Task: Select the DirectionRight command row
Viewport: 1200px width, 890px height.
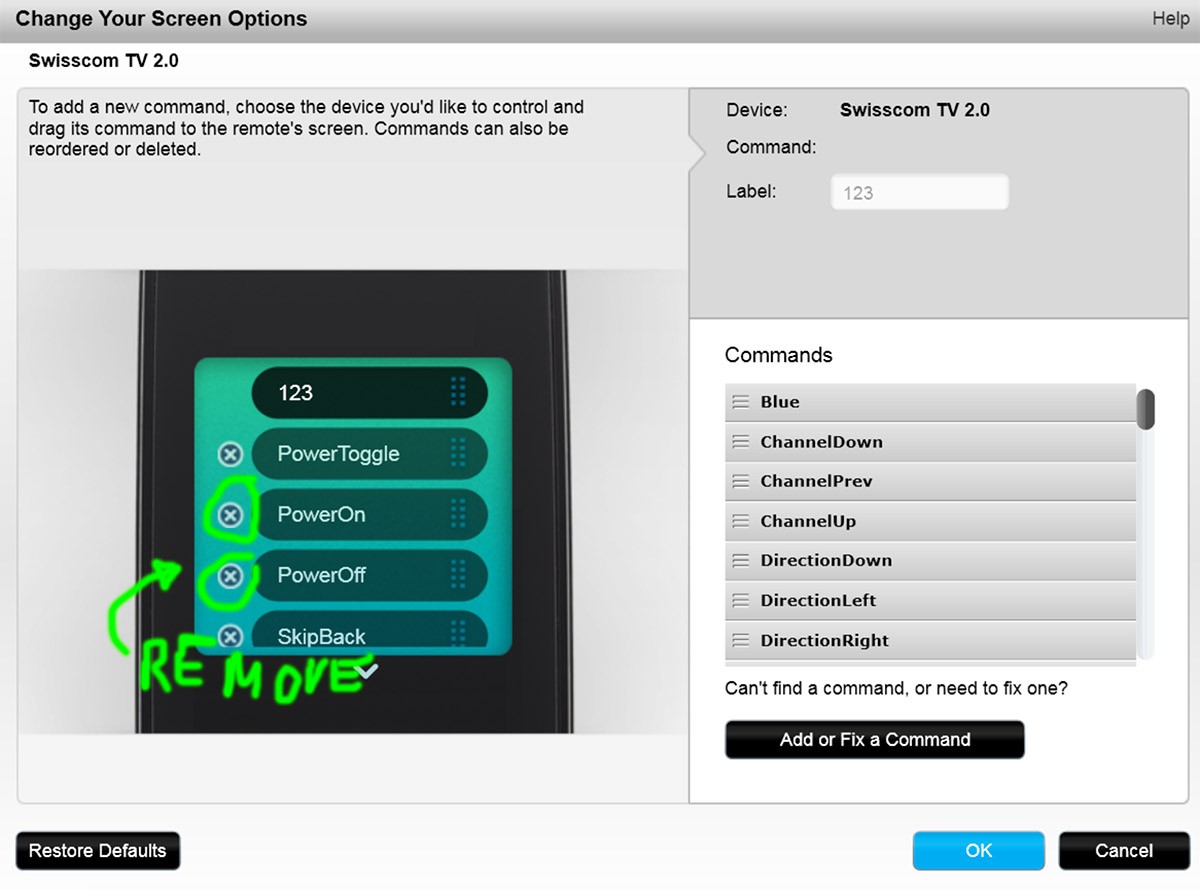Action: (930, 641)
